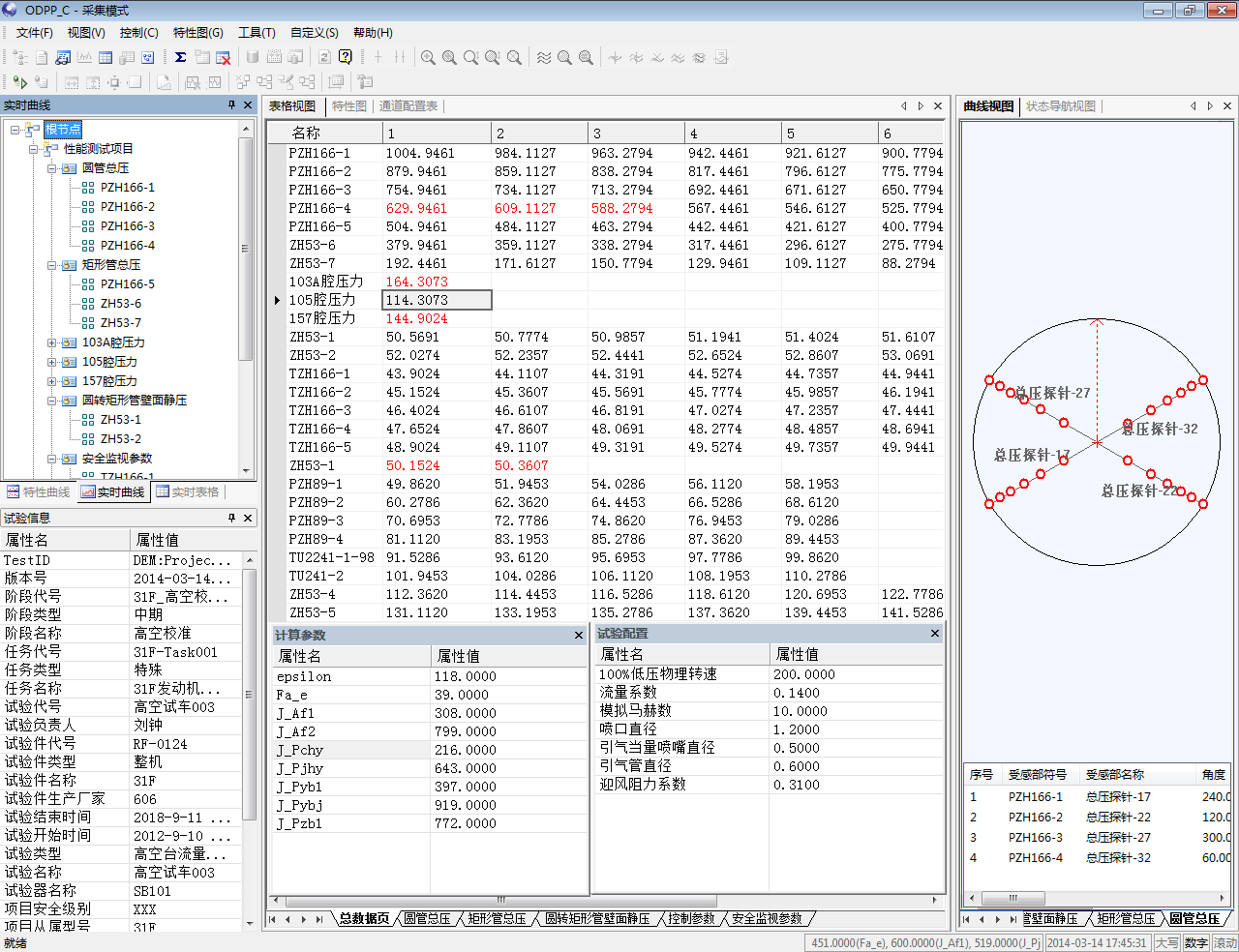Click the wavy lines curve toolbar icon
The width and height of the screenshot is (1239, 952).
pyautogui.click(x=544, y=57)
